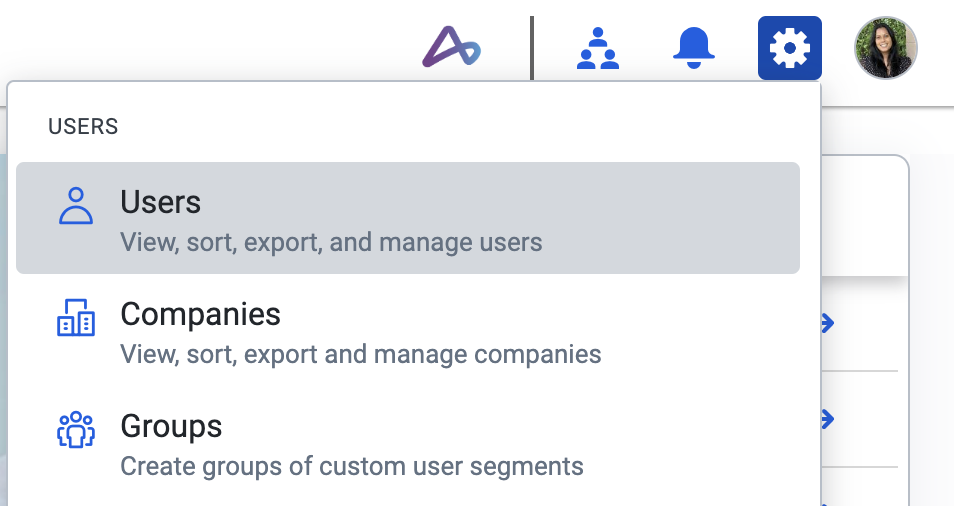Click the vertical divider beside the logo
The width and height of the screenshot is (954, 506).
click(532, 47)
